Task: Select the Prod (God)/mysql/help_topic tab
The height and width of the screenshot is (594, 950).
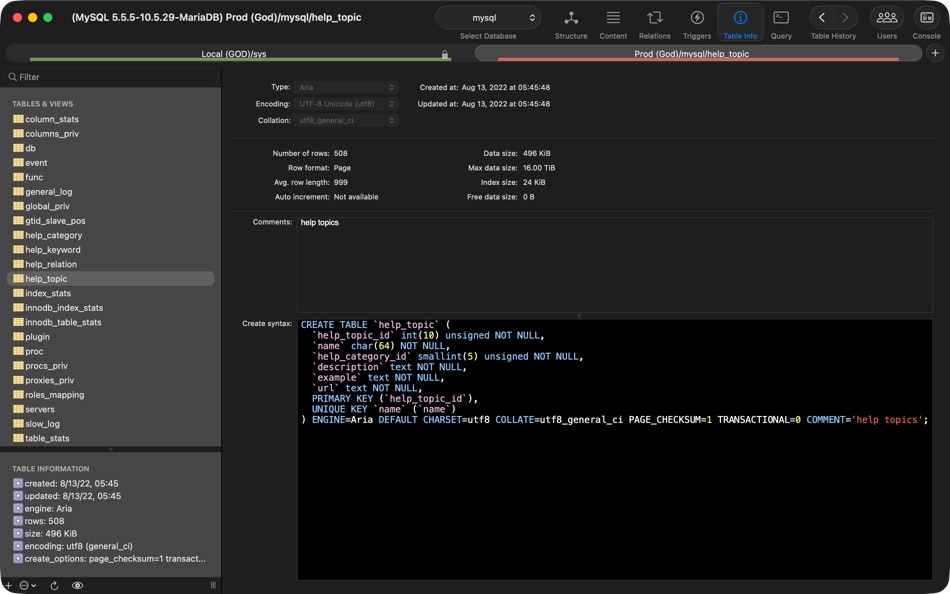Action: pyautogui.click(x=691, y=54)
